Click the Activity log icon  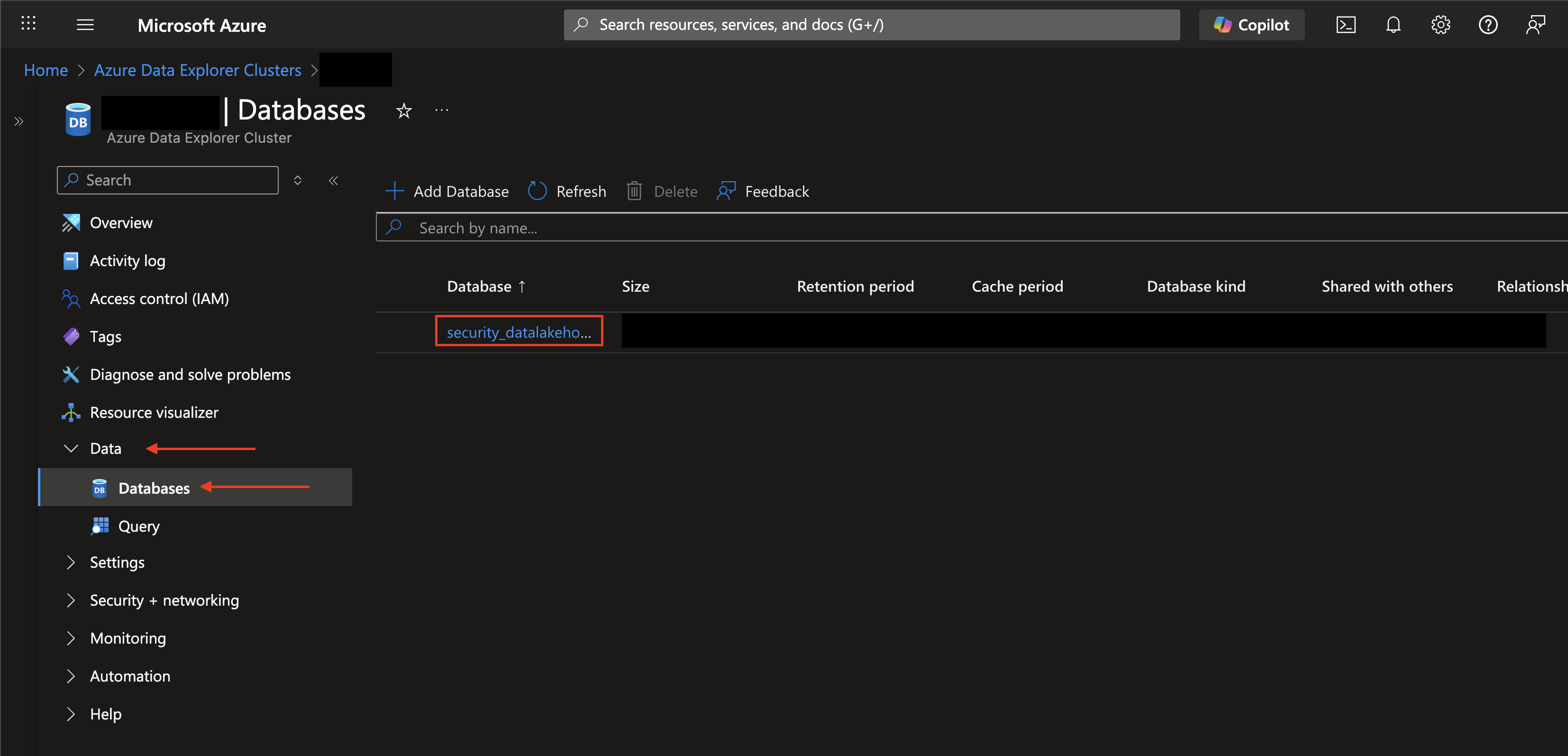[x=71, y=261]
